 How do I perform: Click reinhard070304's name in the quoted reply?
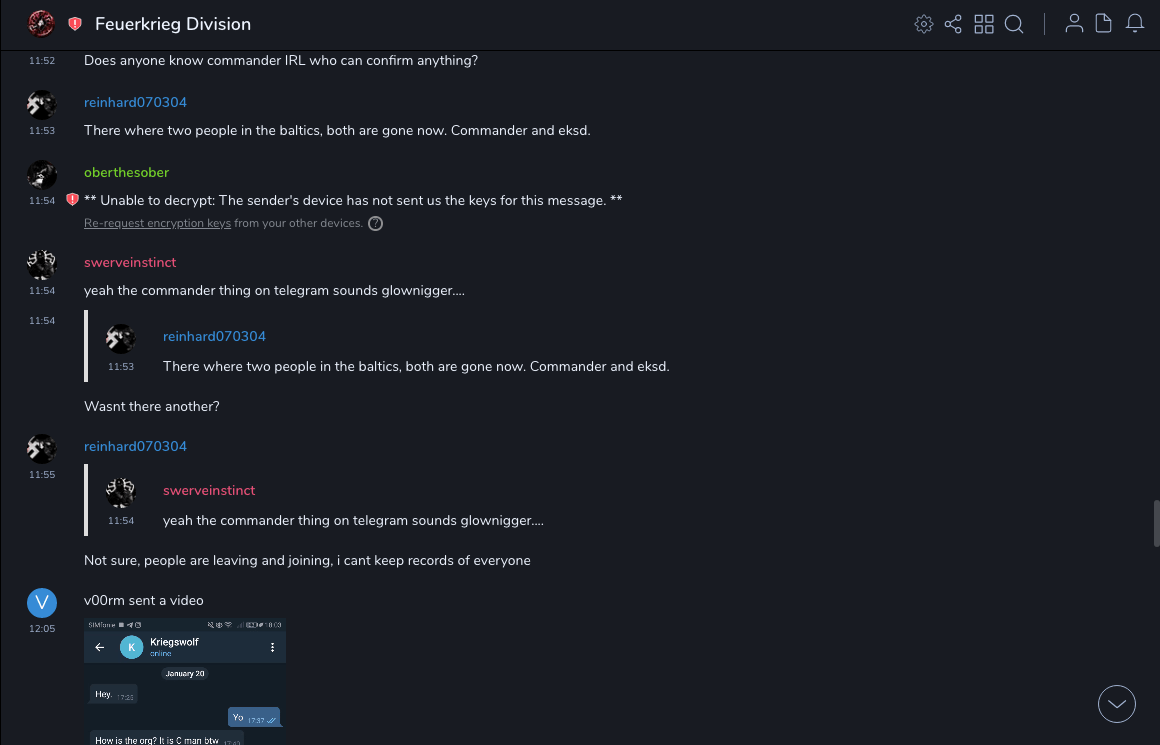coord(214,336)
